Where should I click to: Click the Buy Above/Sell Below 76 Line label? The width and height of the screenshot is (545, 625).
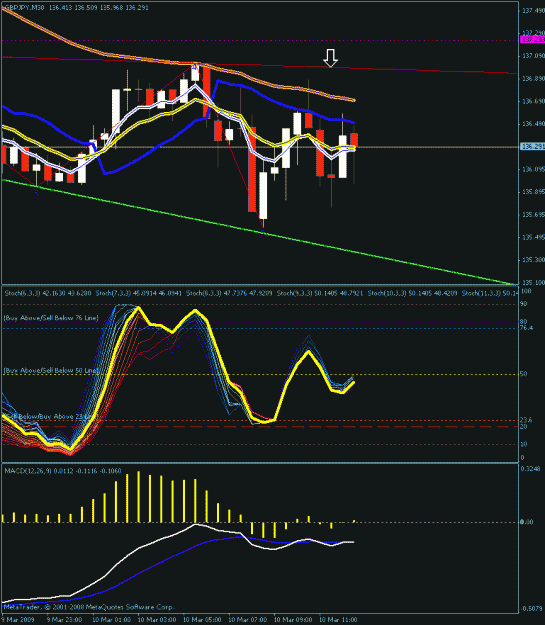(51, 318)
